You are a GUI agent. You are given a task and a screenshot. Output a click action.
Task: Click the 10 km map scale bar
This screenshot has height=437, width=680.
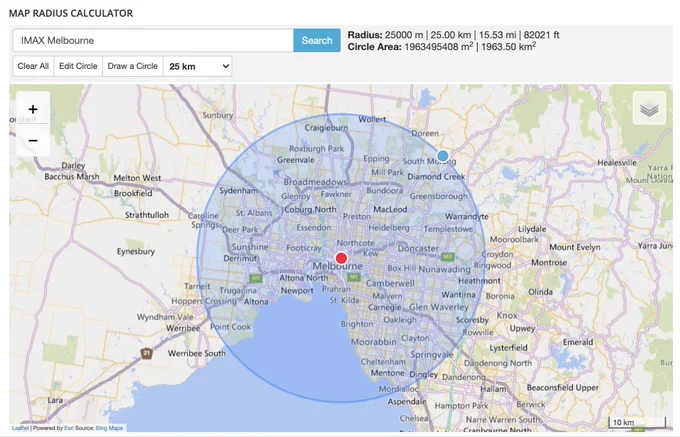637,422
